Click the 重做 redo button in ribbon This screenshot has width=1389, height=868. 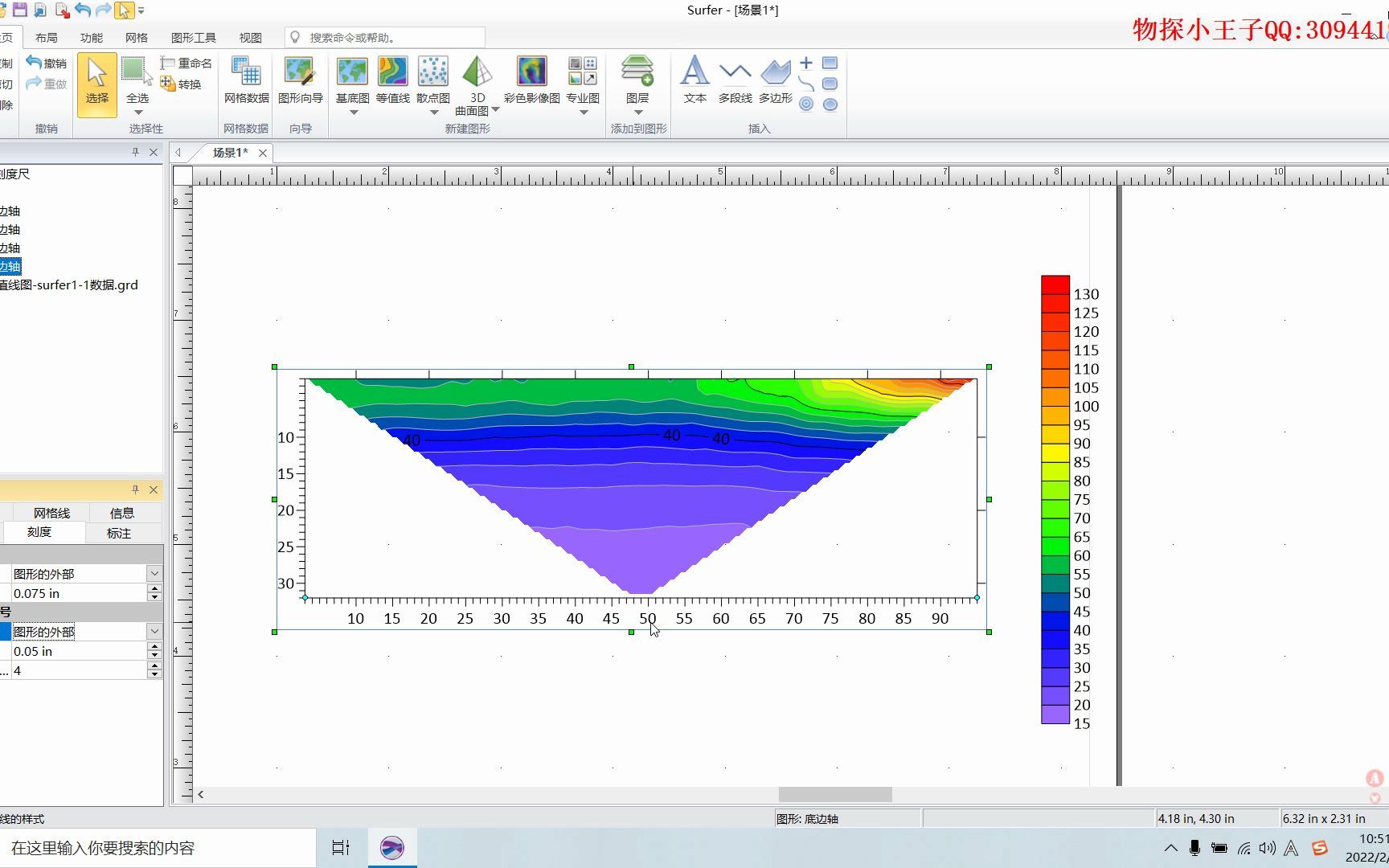[x=46, y=84]
